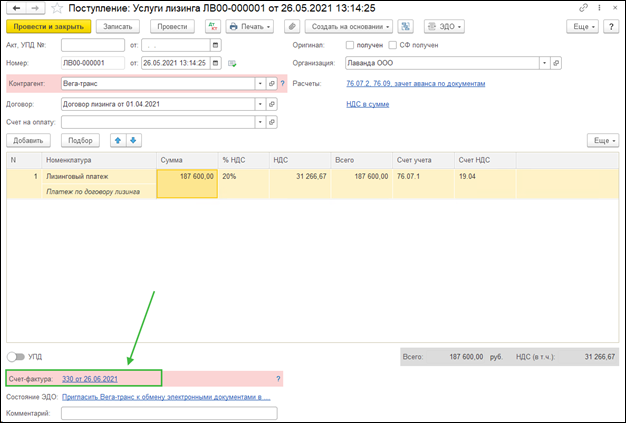
Task: Copy document link via chain icon
Action: click(x=583, y=8)
